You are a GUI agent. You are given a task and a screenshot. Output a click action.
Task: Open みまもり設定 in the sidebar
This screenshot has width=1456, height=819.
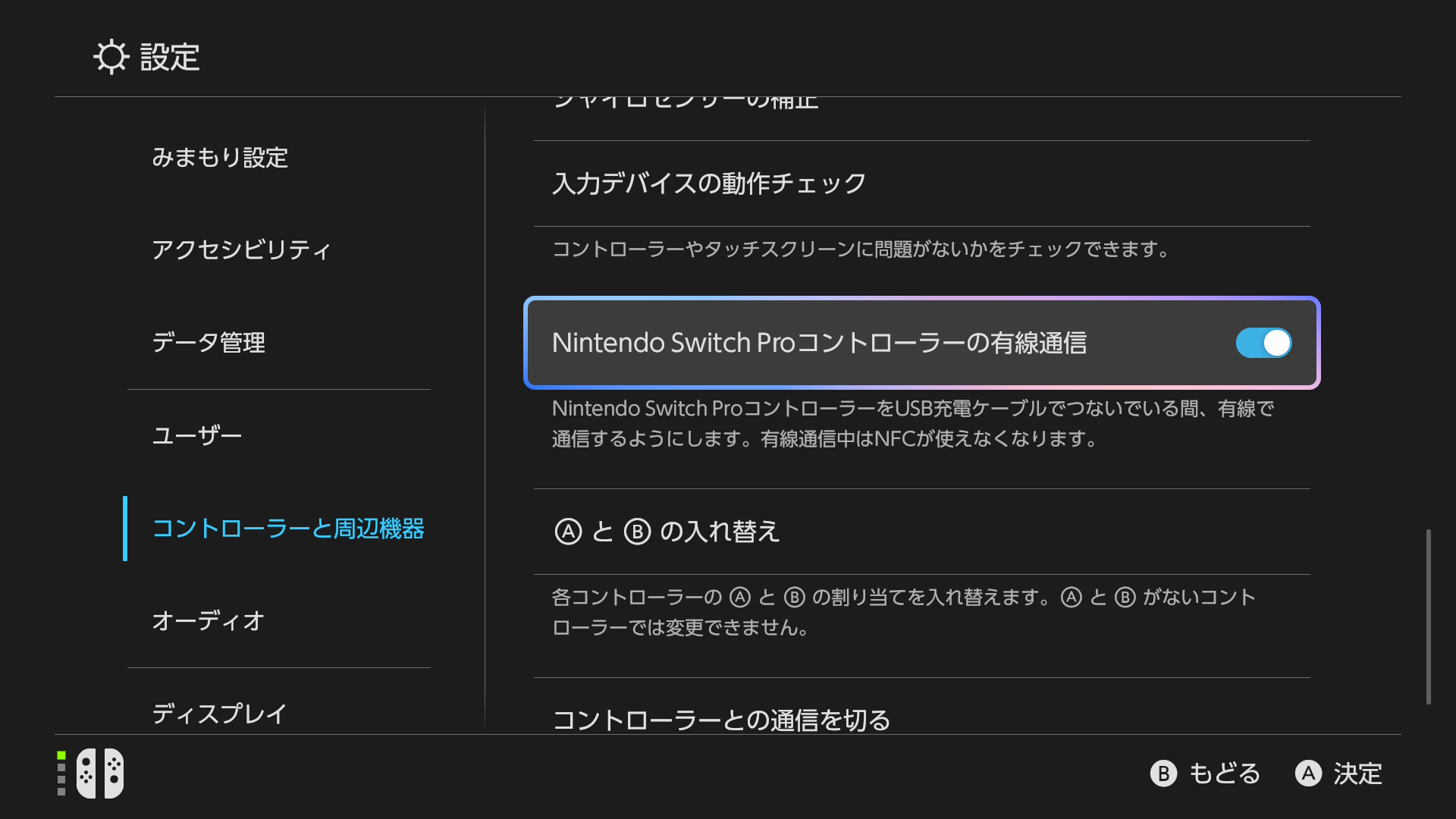pos(220,158)
